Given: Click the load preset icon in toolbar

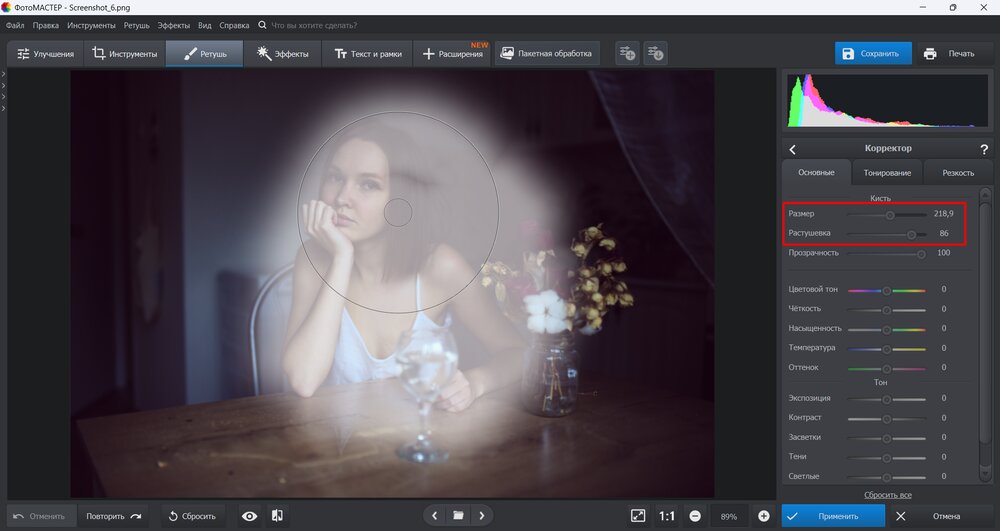Looking at the screenshot, I should pyautogui.click(x=655, y=53).
